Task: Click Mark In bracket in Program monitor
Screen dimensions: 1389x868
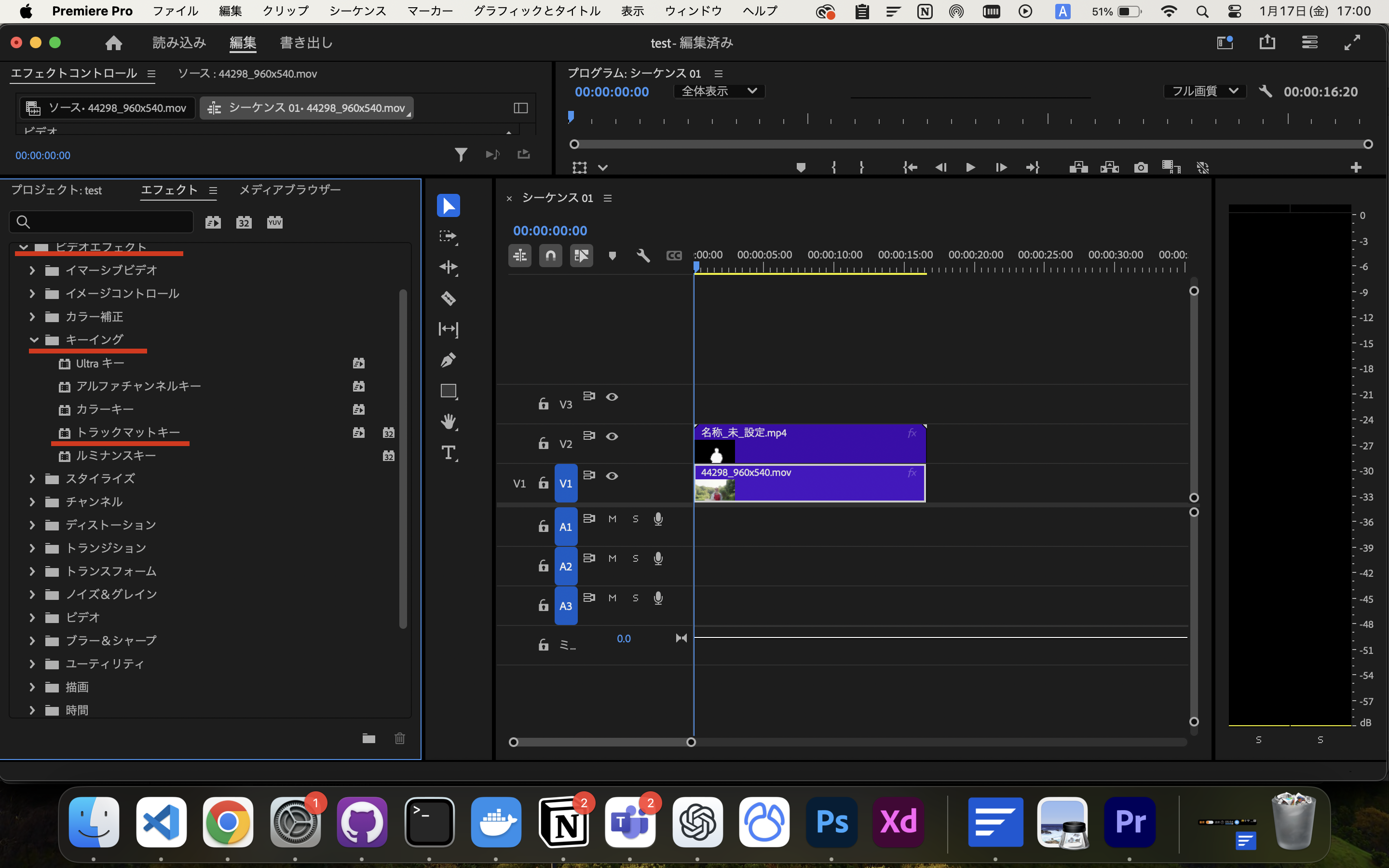Action: click(833, 167)
